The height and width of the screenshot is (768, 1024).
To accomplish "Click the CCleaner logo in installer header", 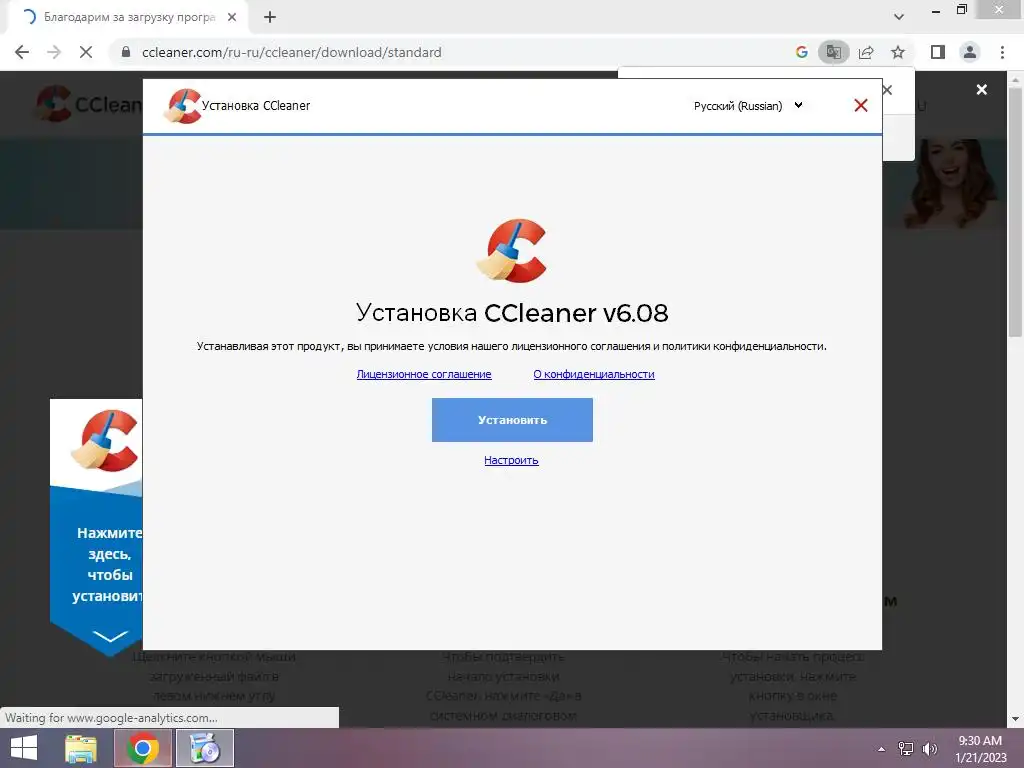I will click(x=182, y=106).
